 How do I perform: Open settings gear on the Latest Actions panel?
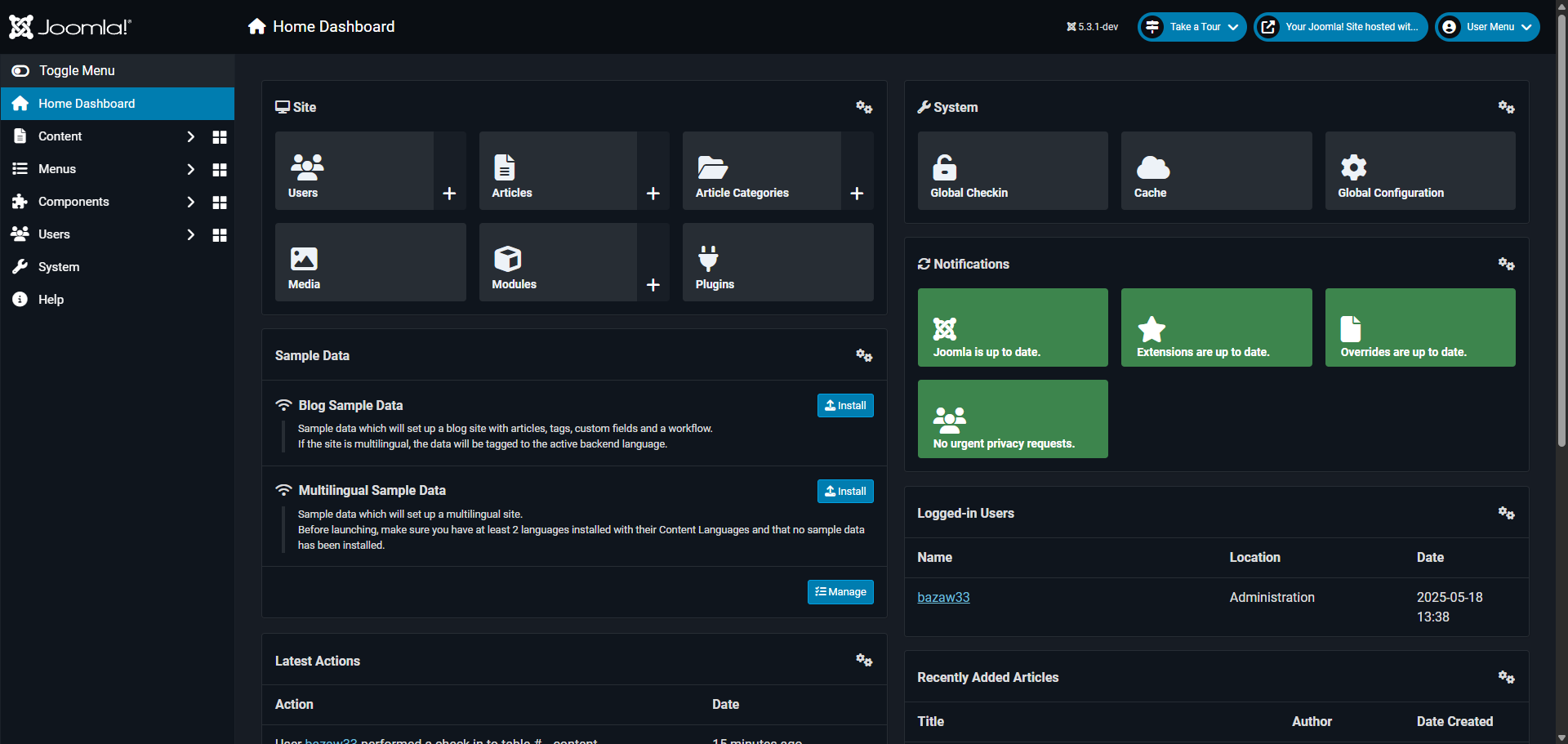[x=864, y=660]
